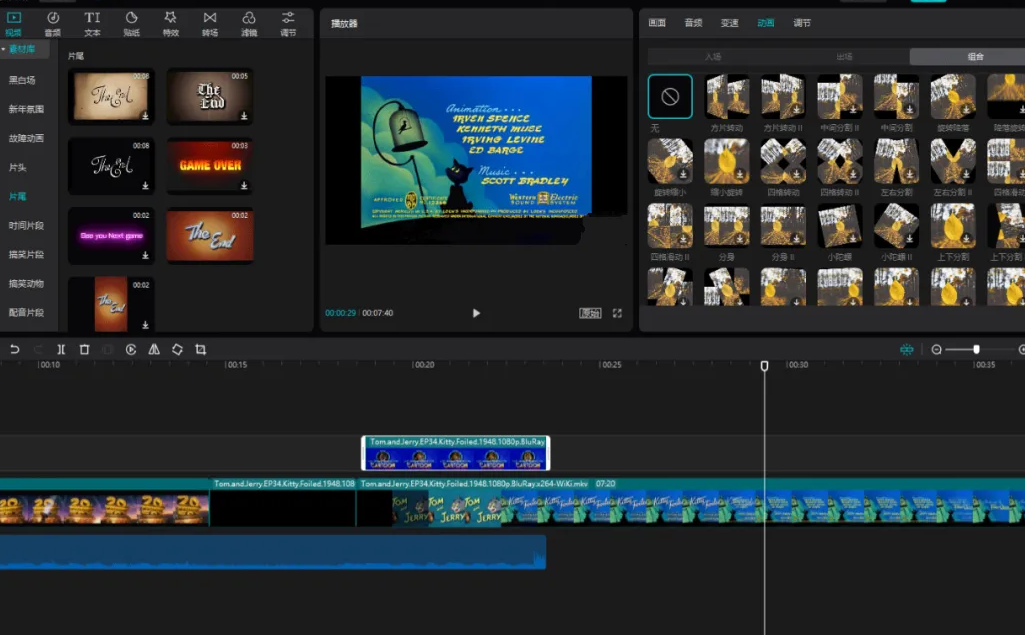Select the 入场 animation sub-tab
1025x635 pixels.
point(713,57)
